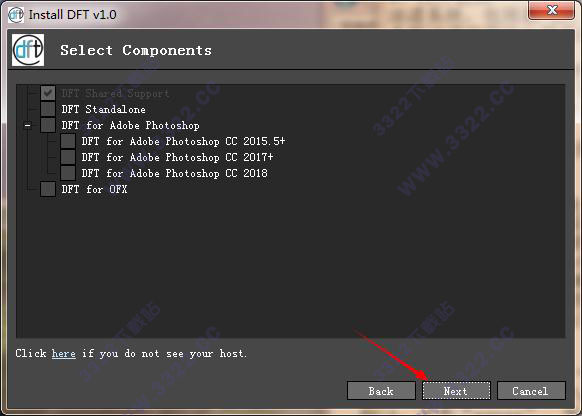
Task: Click Next to continue installation
Action: [x=456, y=391]
